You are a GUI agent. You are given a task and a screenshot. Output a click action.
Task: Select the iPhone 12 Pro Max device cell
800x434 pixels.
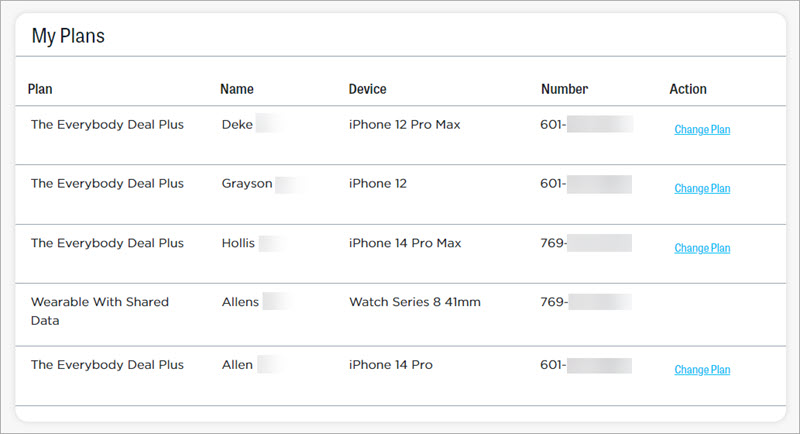tap(405, 125)
